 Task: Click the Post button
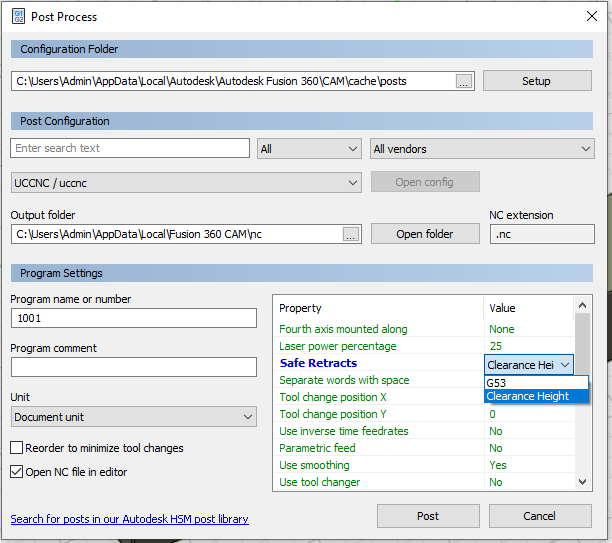[x=427, y=516]
